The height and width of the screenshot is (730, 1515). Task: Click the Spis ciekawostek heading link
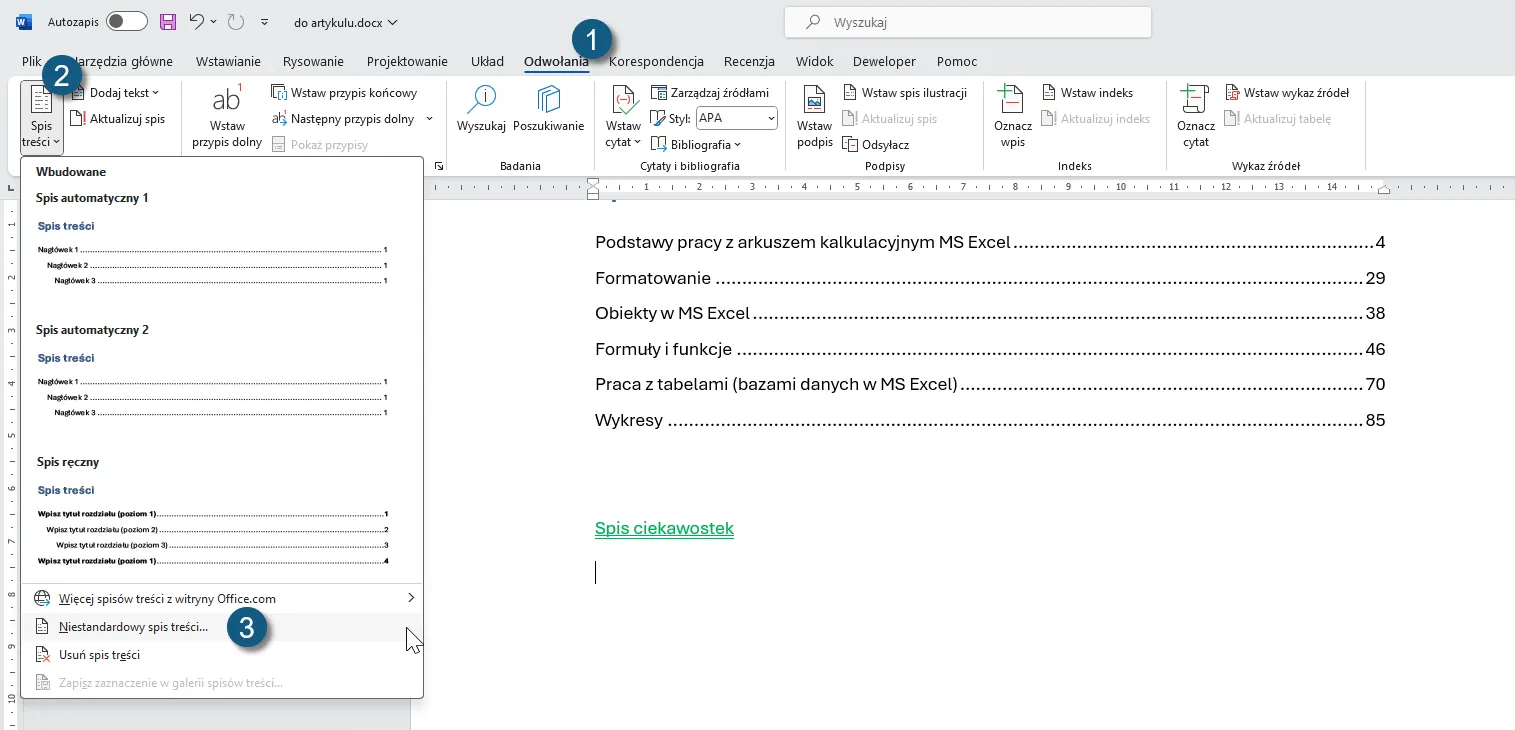pyautogui.click(x=664, y=529)
